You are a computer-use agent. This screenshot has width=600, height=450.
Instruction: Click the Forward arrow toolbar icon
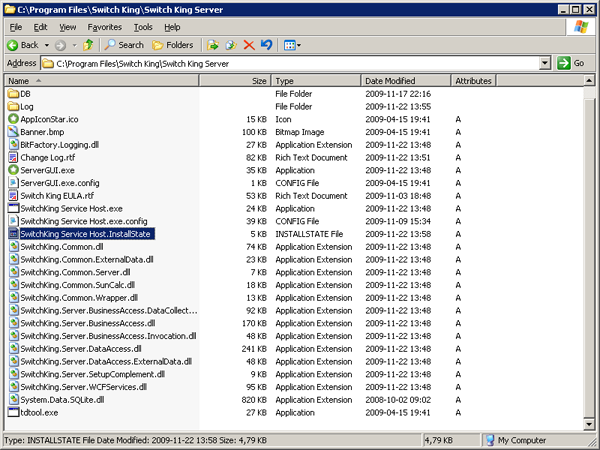tap(60, 46)
